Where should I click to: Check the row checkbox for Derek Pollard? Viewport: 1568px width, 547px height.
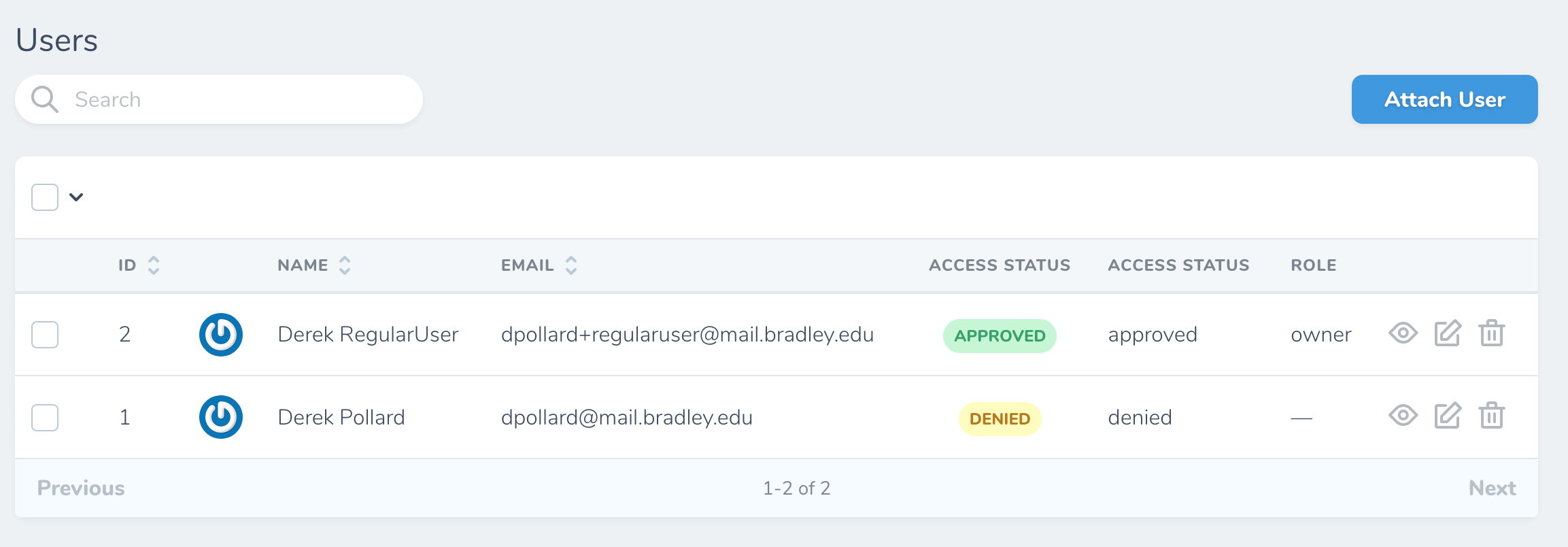tap(44, 417)
